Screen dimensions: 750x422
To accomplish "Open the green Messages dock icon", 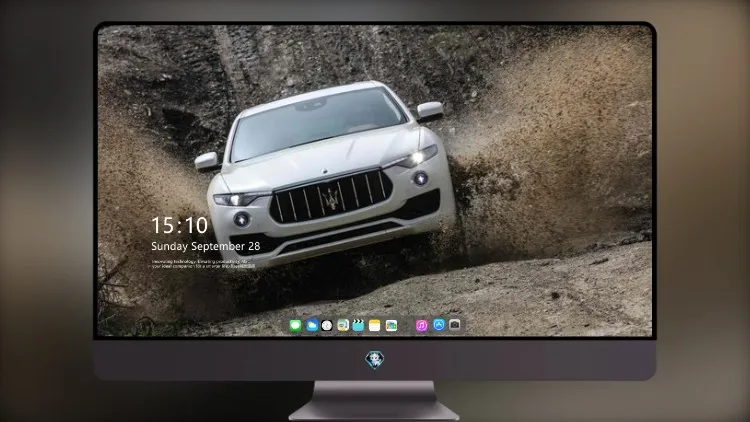I will pyautogui.click(x=295, y=326).
